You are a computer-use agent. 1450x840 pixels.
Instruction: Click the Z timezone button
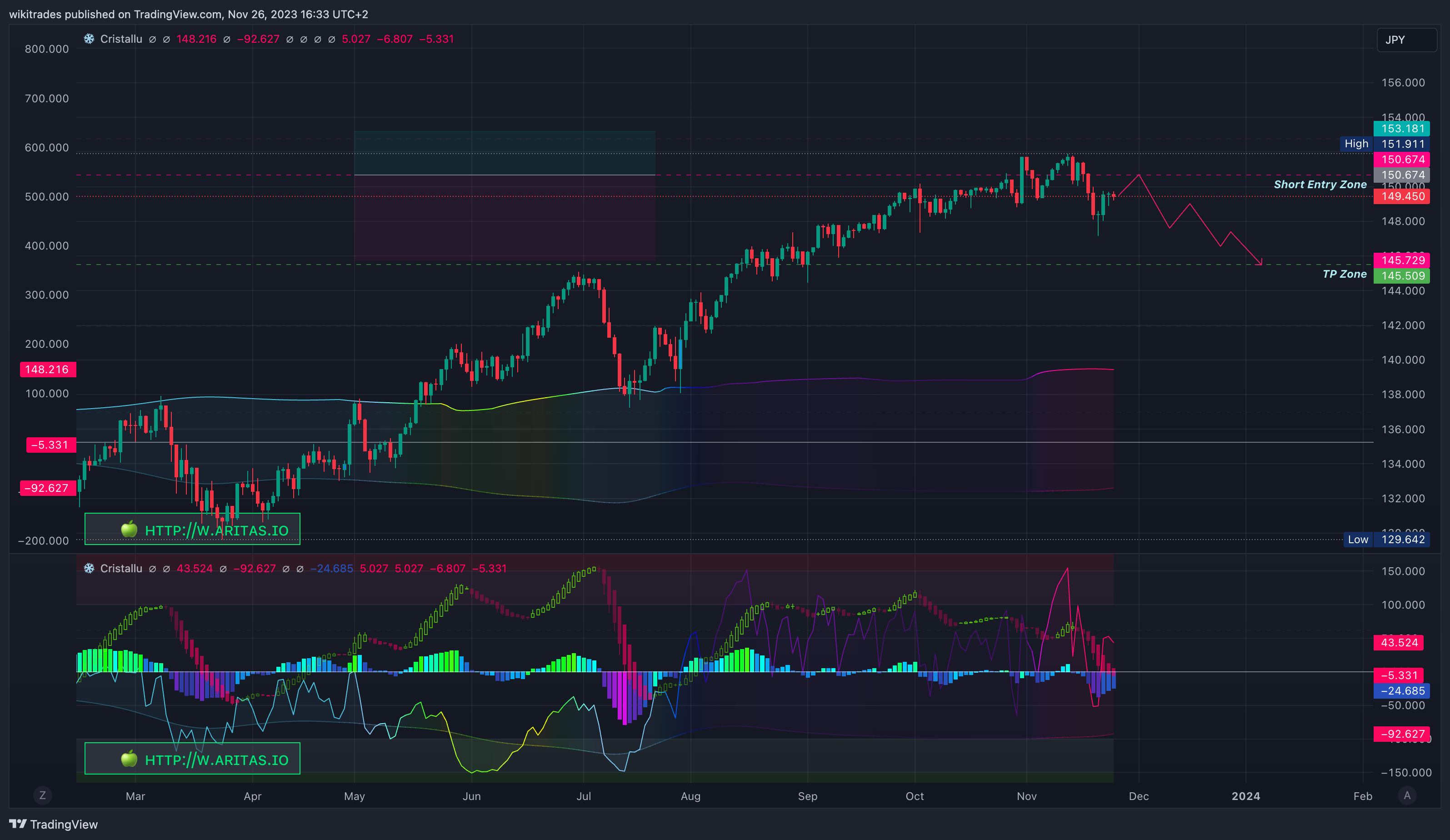(x=42, y=795)
